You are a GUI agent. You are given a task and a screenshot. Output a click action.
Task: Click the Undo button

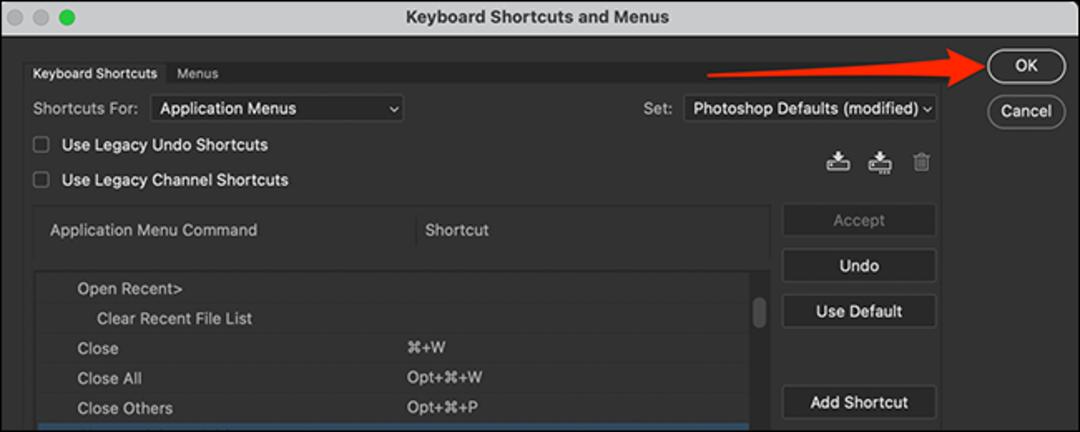859,265
